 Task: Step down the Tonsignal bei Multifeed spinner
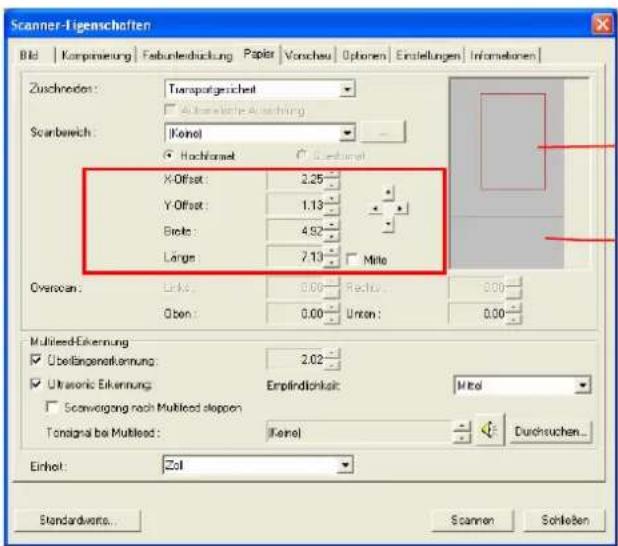pyautogui.click(x=462, y=437)
